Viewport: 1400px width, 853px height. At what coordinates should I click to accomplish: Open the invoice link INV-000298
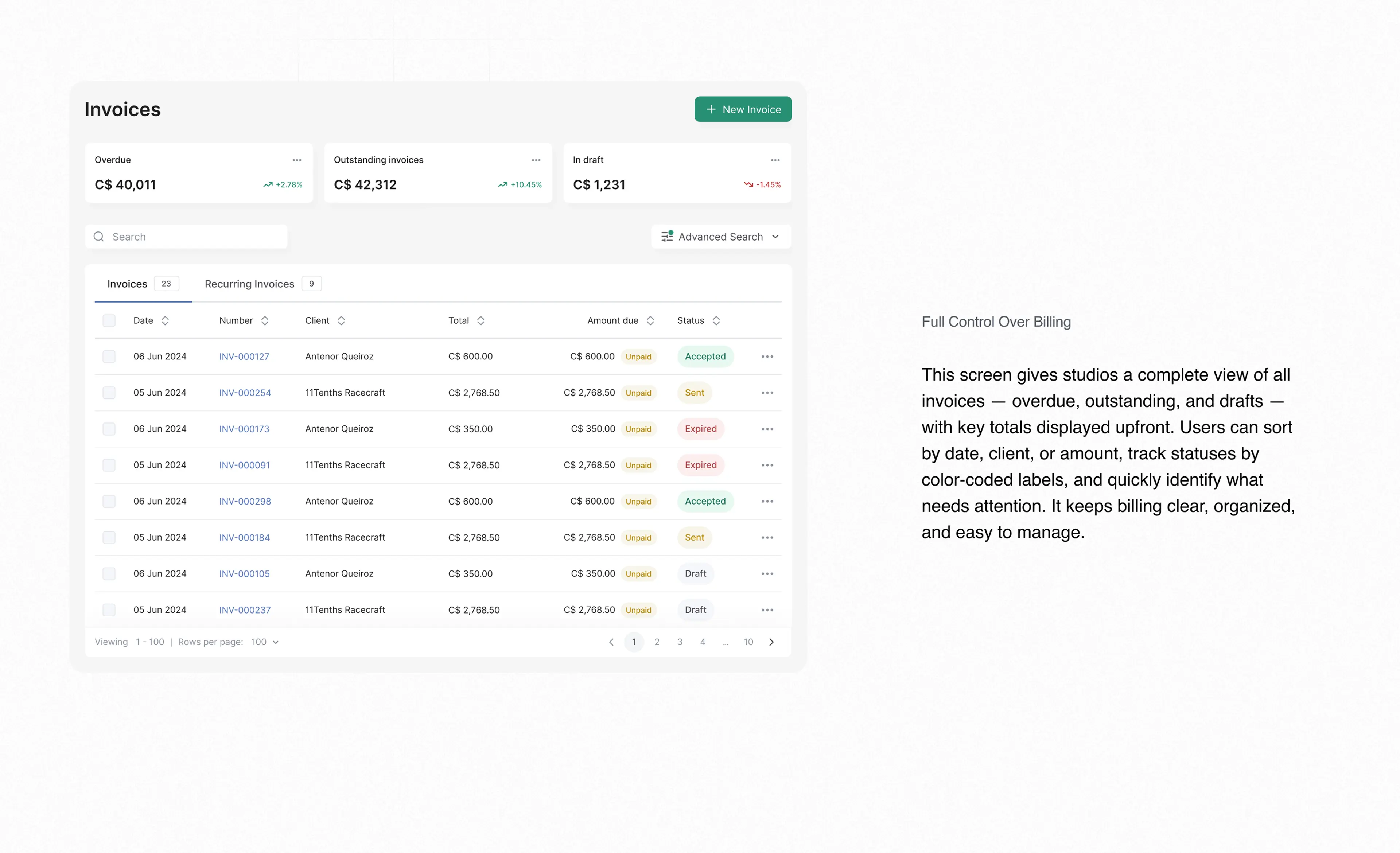245,502
